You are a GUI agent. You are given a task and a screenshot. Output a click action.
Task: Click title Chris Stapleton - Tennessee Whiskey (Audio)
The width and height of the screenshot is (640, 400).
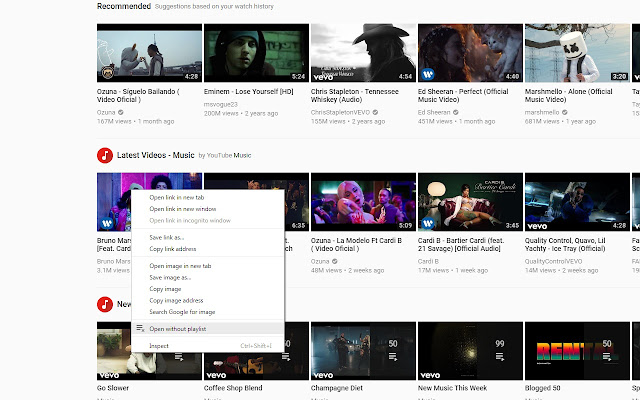click(x=355, y=96)
